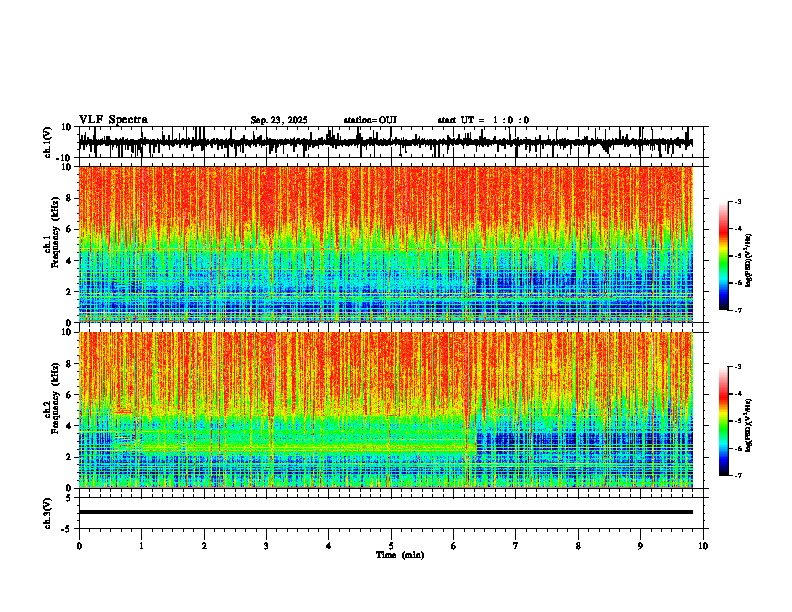Click the '8' kHz tick of ch.2 spectrogram

pos(69,364)
